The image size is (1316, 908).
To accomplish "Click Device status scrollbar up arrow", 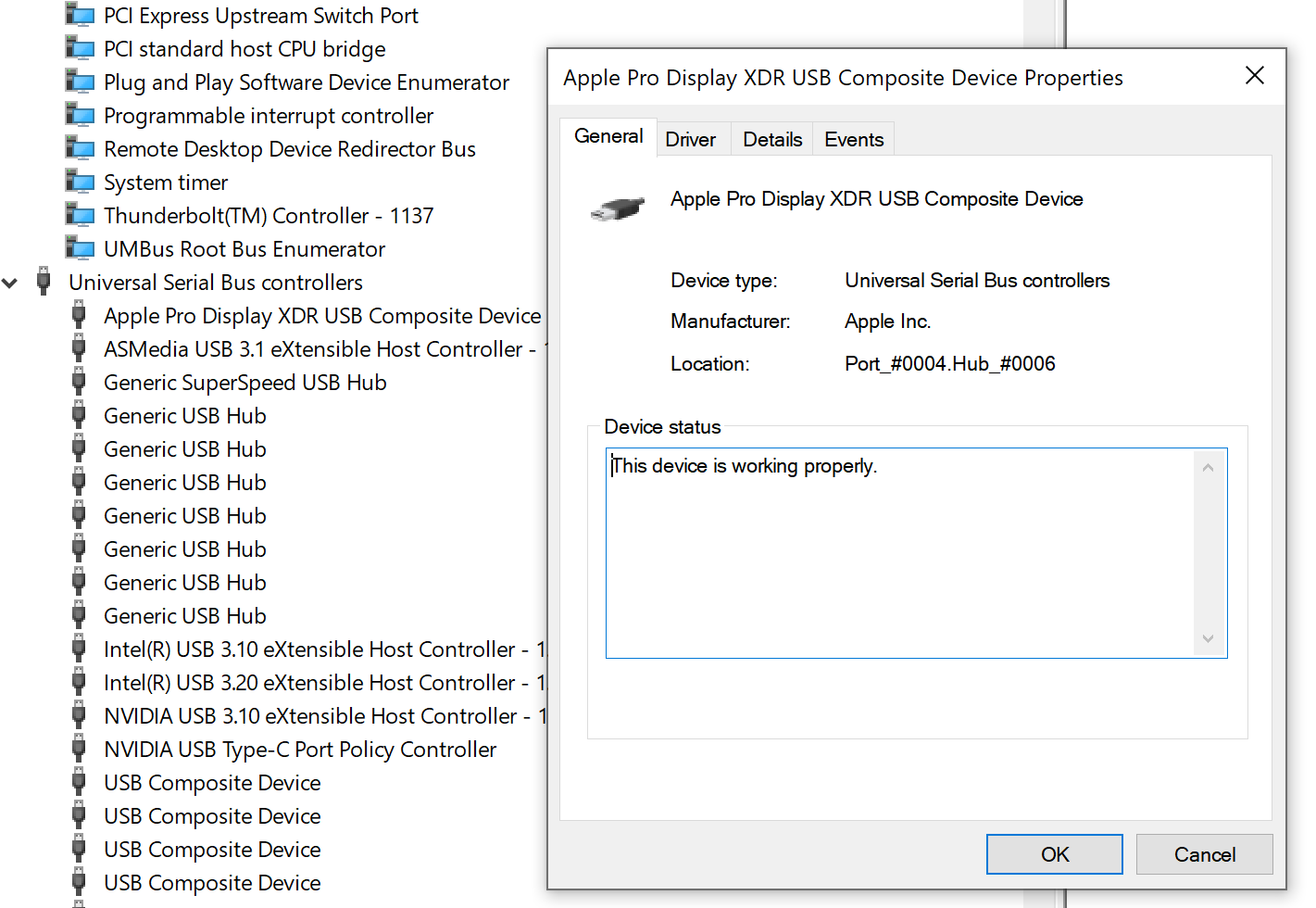I will tap(1208, 468).
